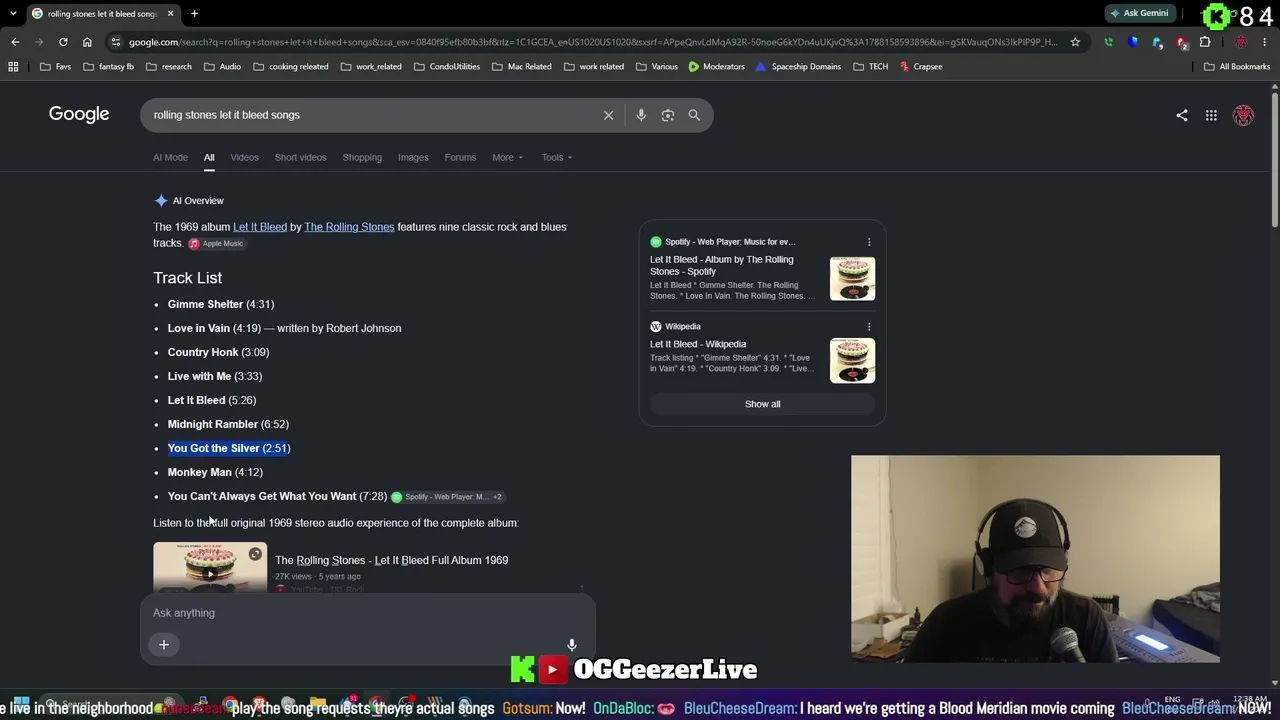Click the Show all sources button
This screenshot has height=720, width=1280.
(762, 404)
